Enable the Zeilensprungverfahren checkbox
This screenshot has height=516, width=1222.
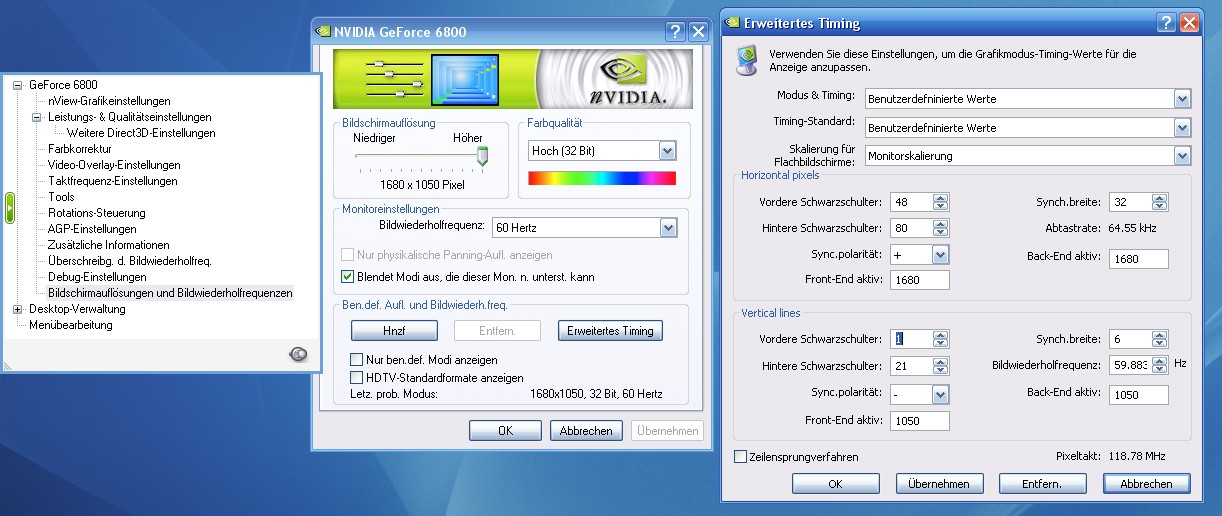tap(740, 457)
